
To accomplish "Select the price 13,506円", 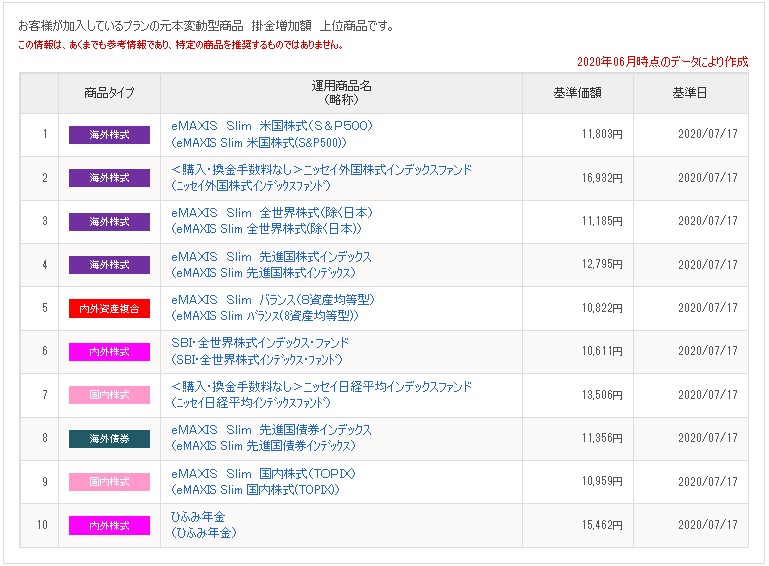I will [602, 394].
